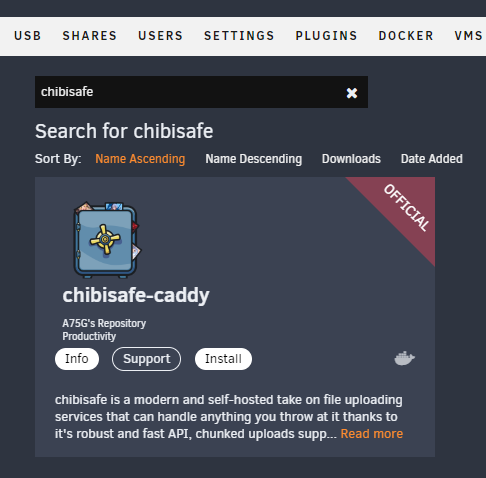Screen dimensions: 486x478
Task: Navigate to the VMS tab
Action: click(468, 36)
